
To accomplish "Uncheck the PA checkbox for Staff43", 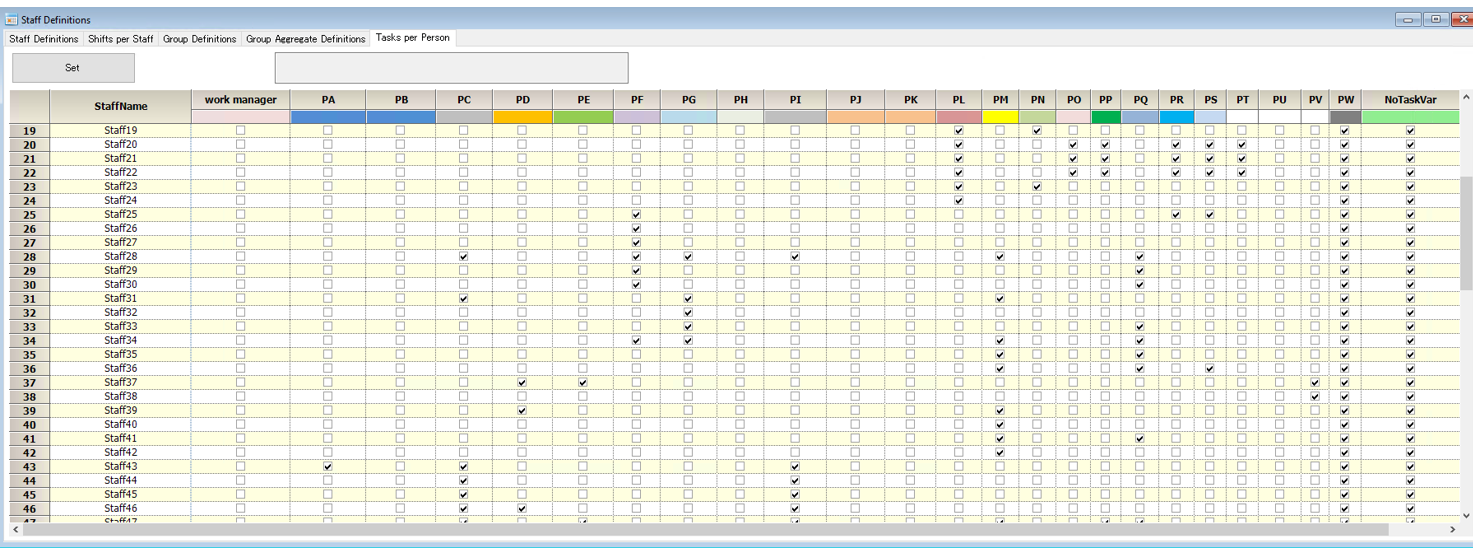I will click(x=328, y=467).
